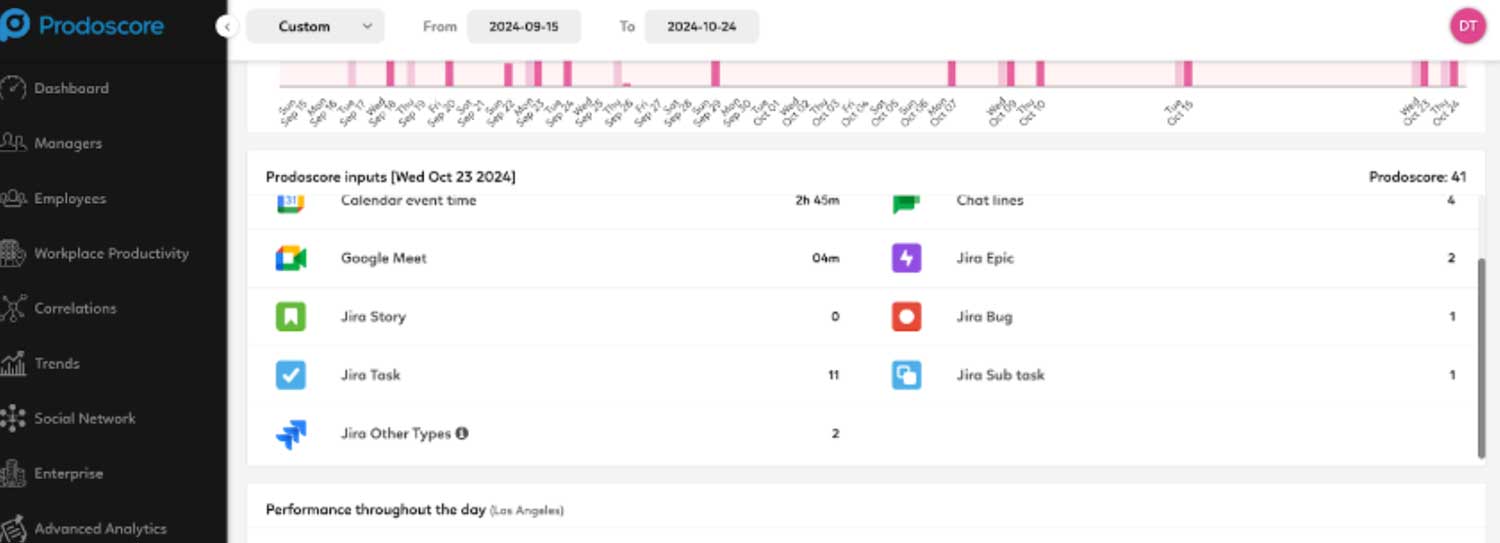The width and height of the screenshot is (1500, 543).
Task: Click the Google Meet value 04m
Action: [x=826, y=258]
